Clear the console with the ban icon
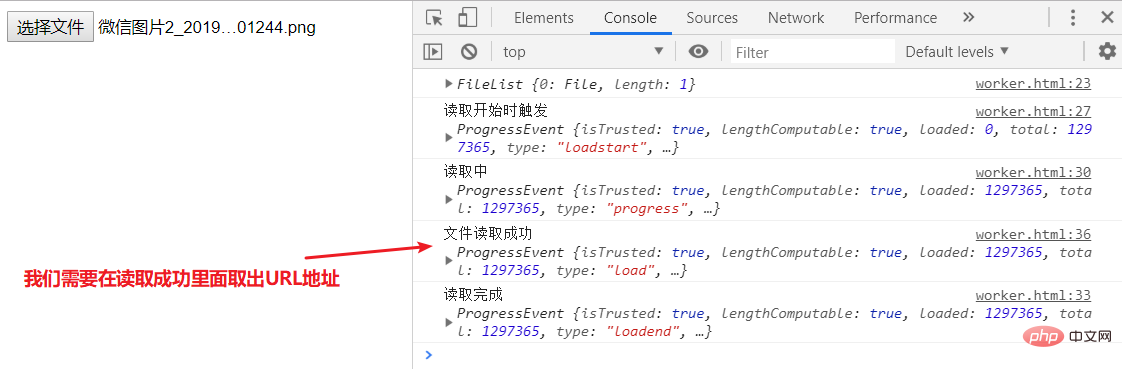Screen dimensions: 1122x369 [469, 51]
